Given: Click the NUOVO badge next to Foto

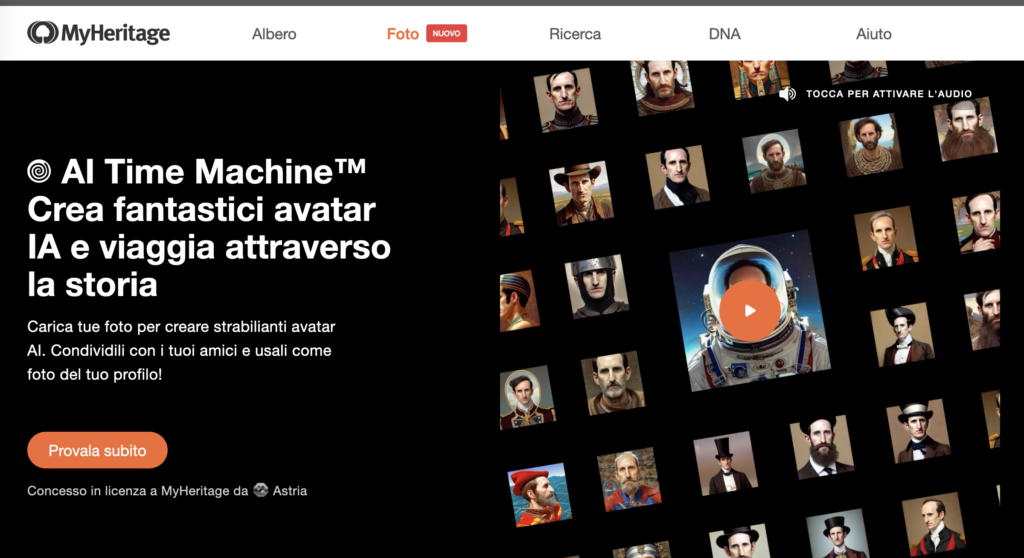Looking at the screenshot, I should pyautogui.click(x=447, y=33).
